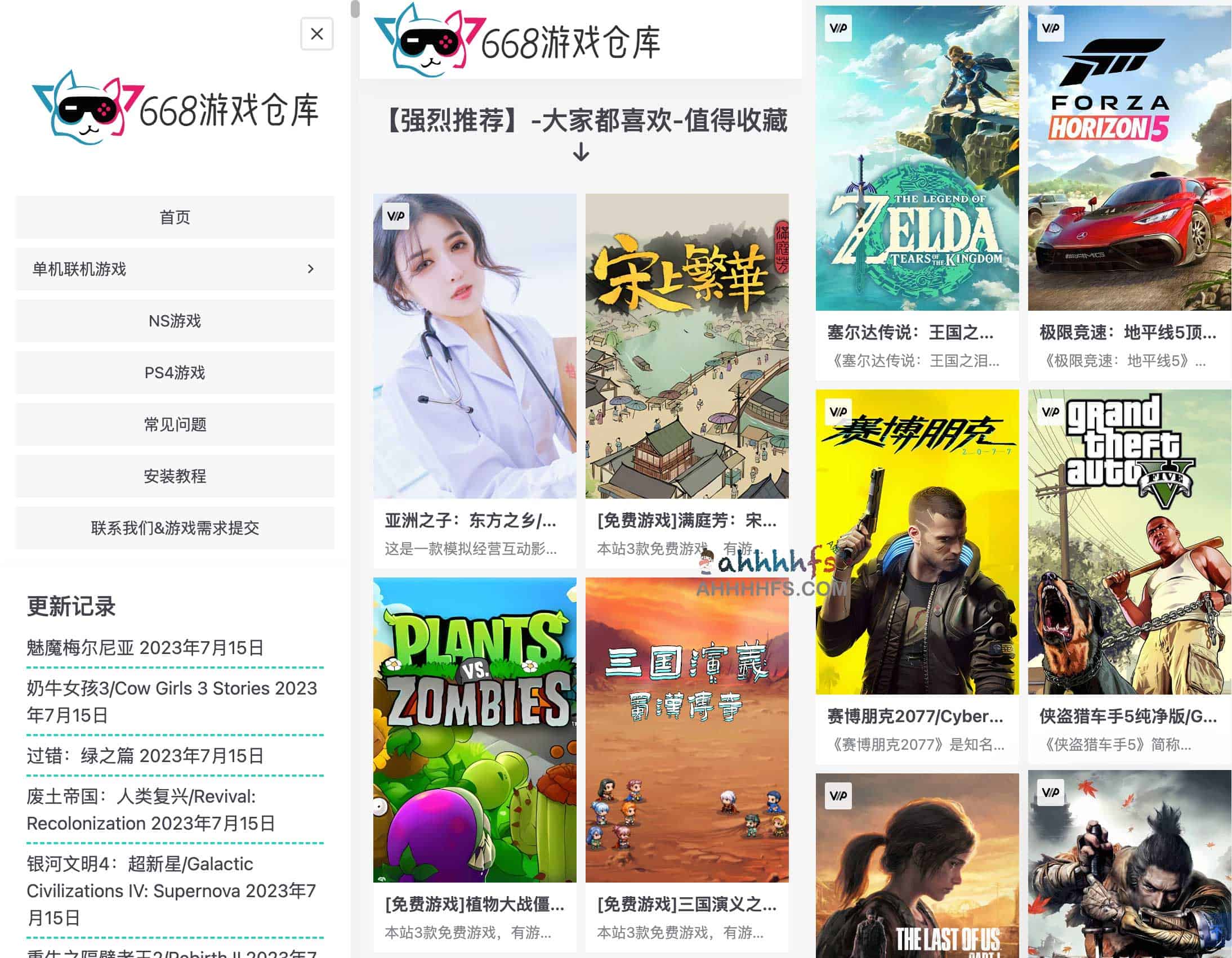Viewport: 1232px width, 958px height.
Task: Open title link [免费游戏]三国演义之...
Action: pyautogui.click(x=686, y=904)
